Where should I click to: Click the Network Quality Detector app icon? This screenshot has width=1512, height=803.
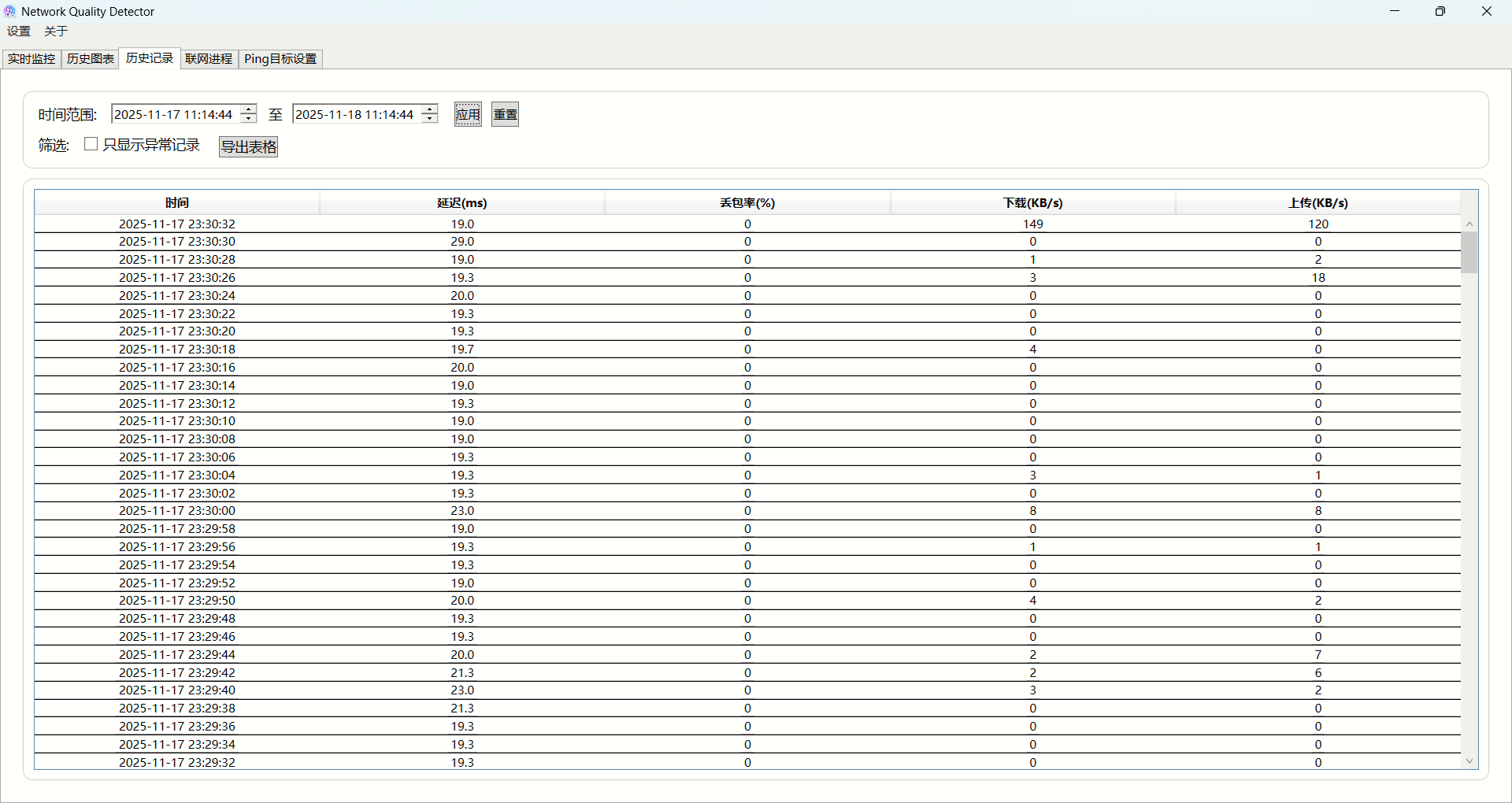click(x=10, y=12)
